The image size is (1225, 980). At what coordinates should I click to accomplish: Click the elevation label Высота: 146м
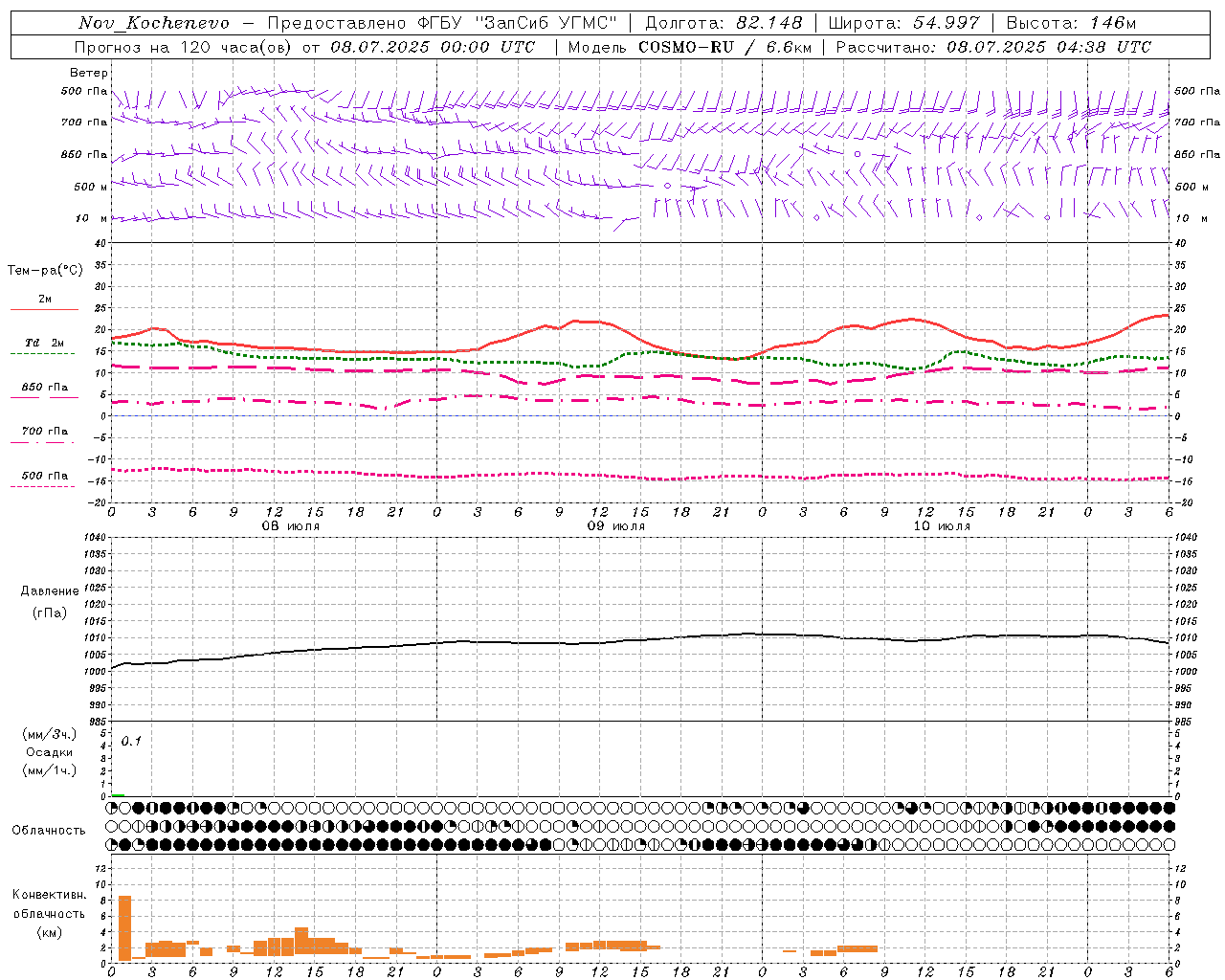(1070, 23)
